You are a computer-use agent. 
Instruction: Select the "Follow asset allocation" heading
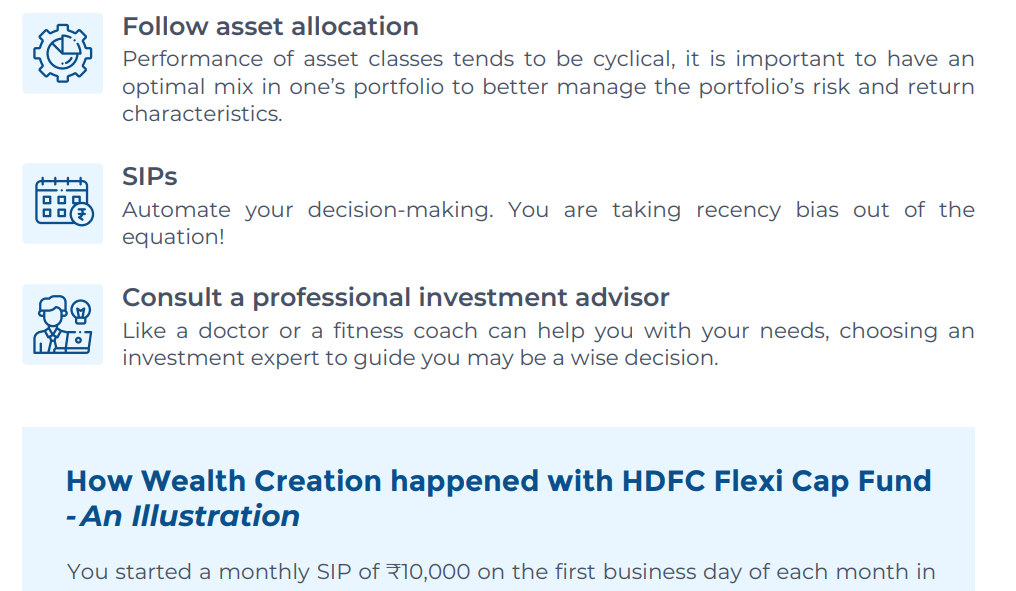pyautogui.click(x=270, y=26)
